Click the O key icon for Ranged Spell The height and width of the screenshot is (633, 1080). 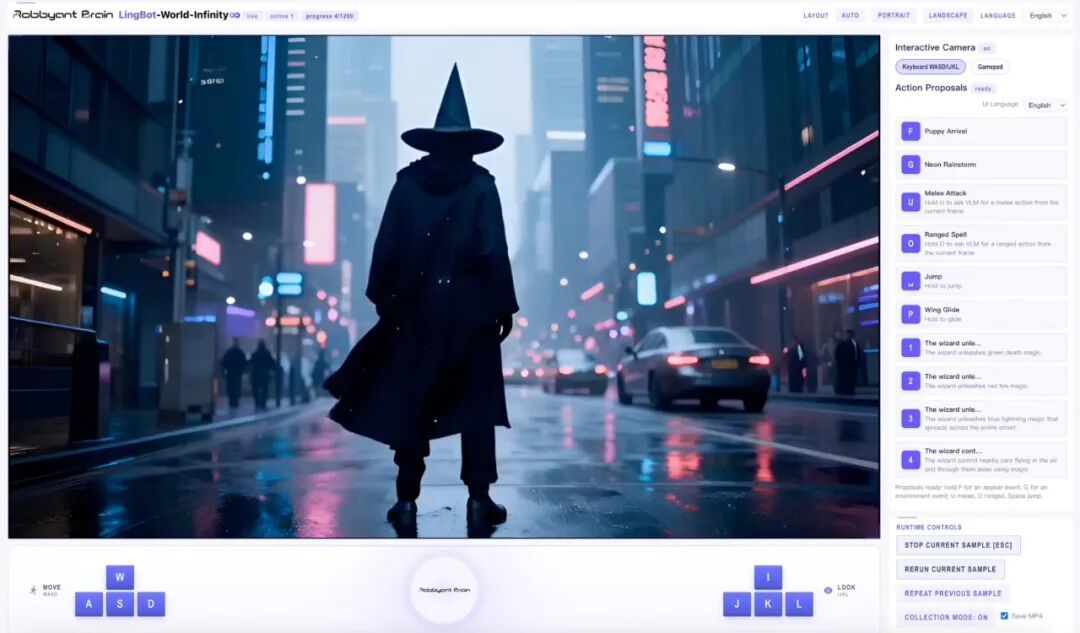(x=911, y=243)
